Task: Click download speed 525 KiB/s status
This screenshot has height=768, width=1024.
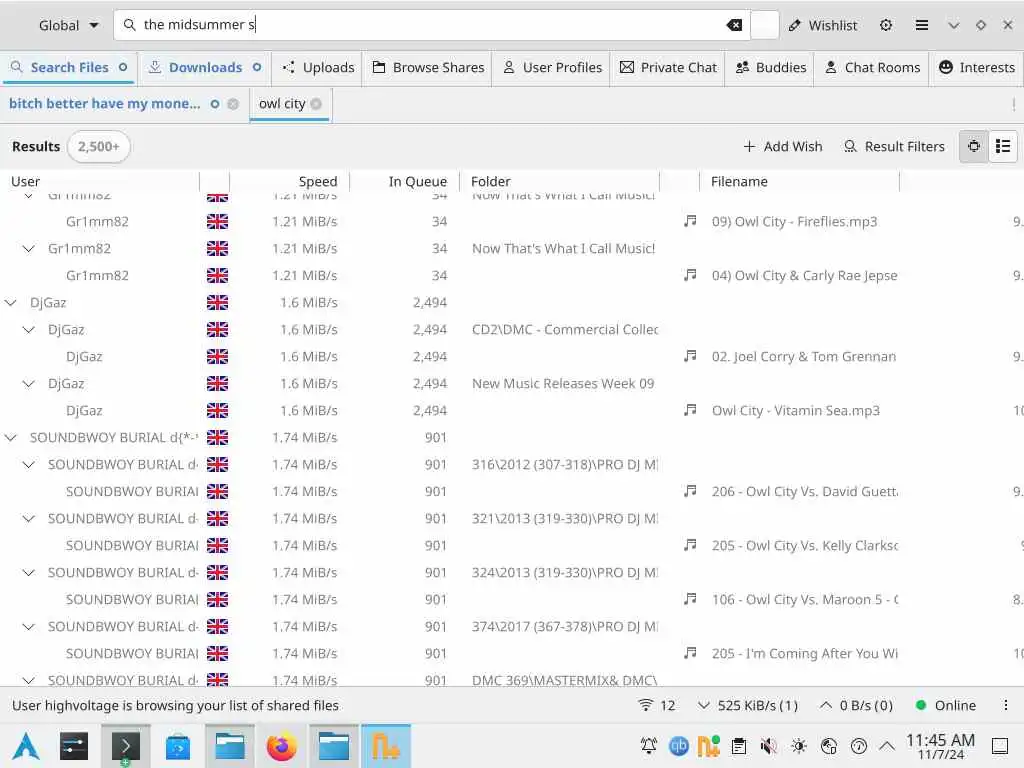Action: click(748, 705)
